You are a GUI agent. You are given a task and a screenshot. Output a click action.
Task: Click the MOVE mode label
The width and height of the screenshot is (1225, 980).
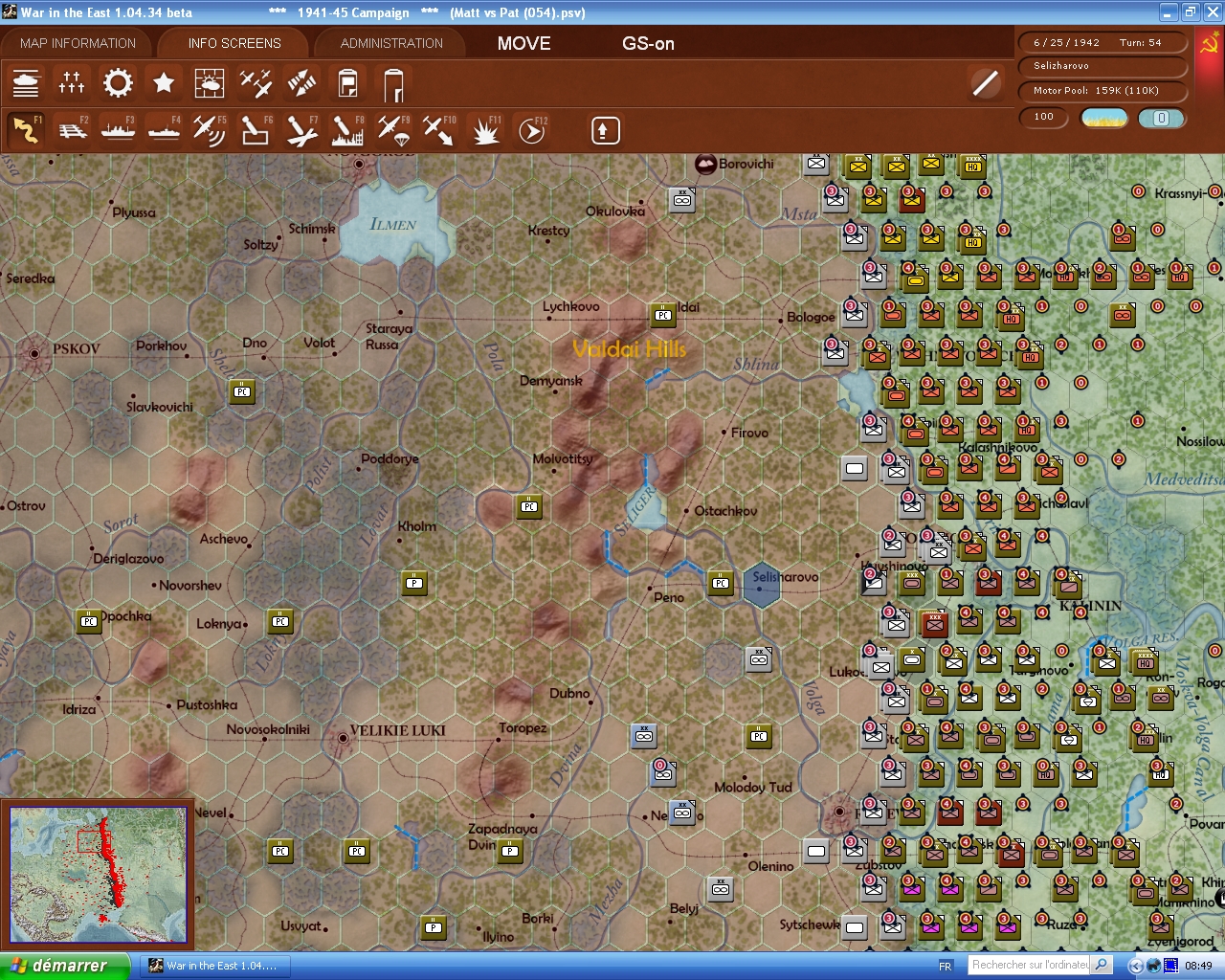pos(524,43)
